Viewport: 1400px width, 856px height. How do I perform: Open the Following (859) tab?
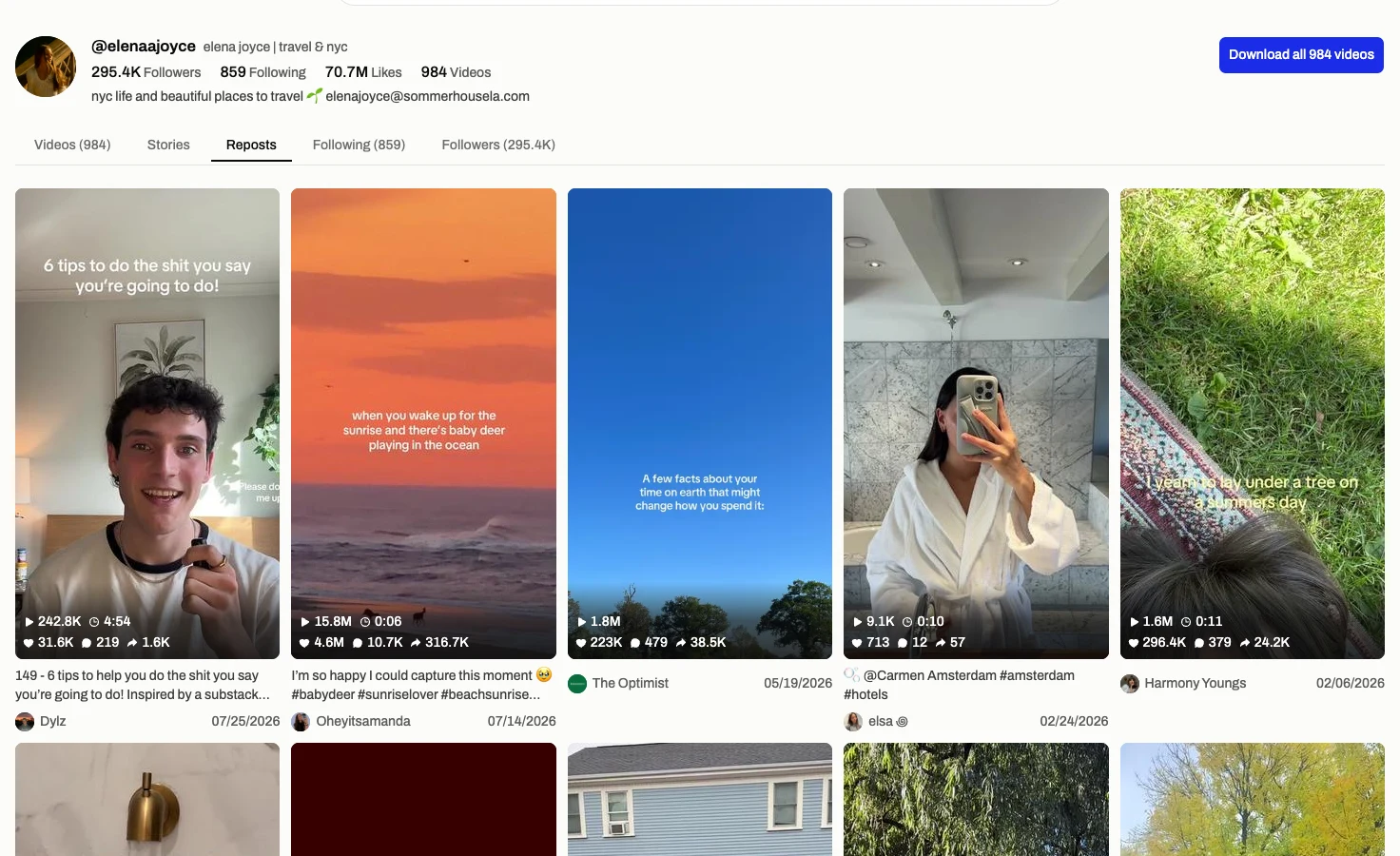(359, 145)
